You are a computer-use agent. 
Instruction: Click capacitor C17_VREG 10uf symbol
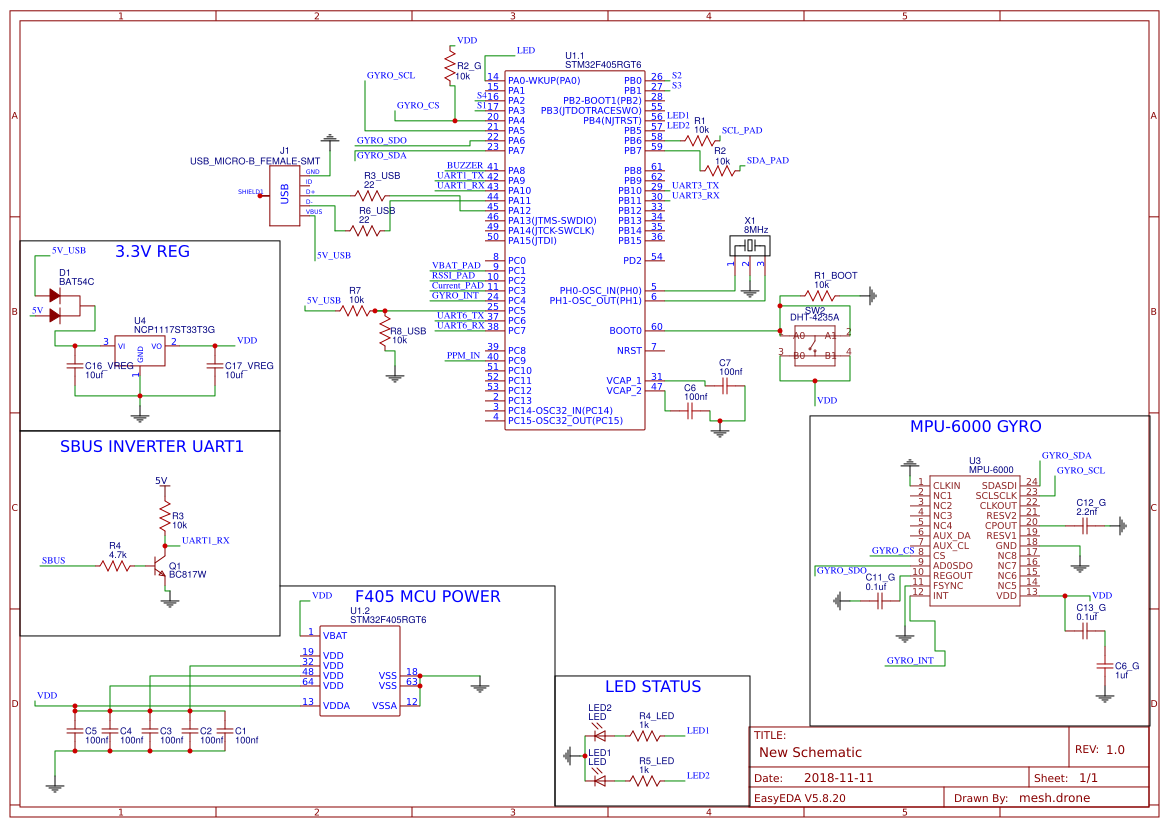coord(215,365)
